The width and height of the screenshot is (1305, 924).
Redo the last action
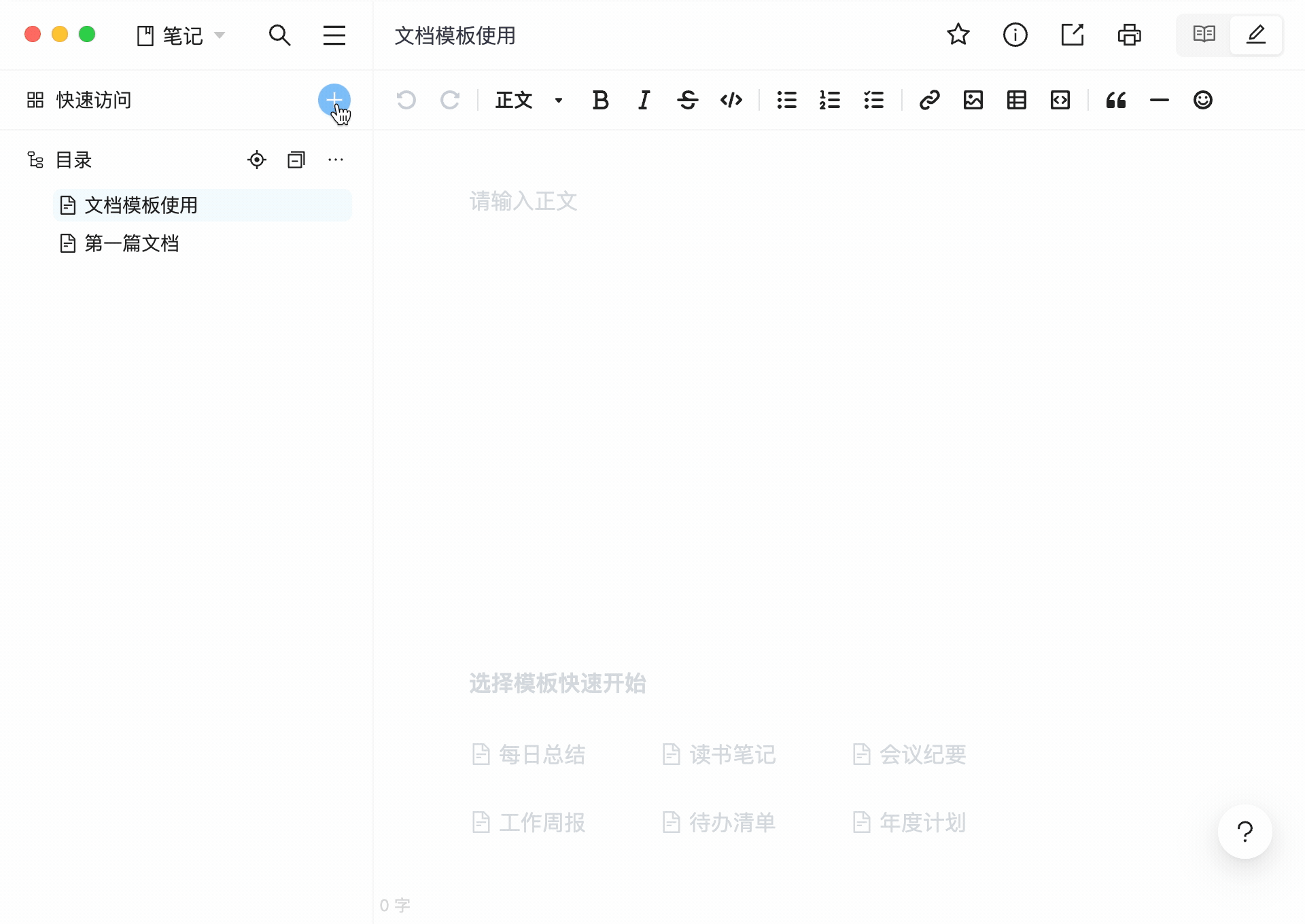pyautogui.click(x=450, y=101)
